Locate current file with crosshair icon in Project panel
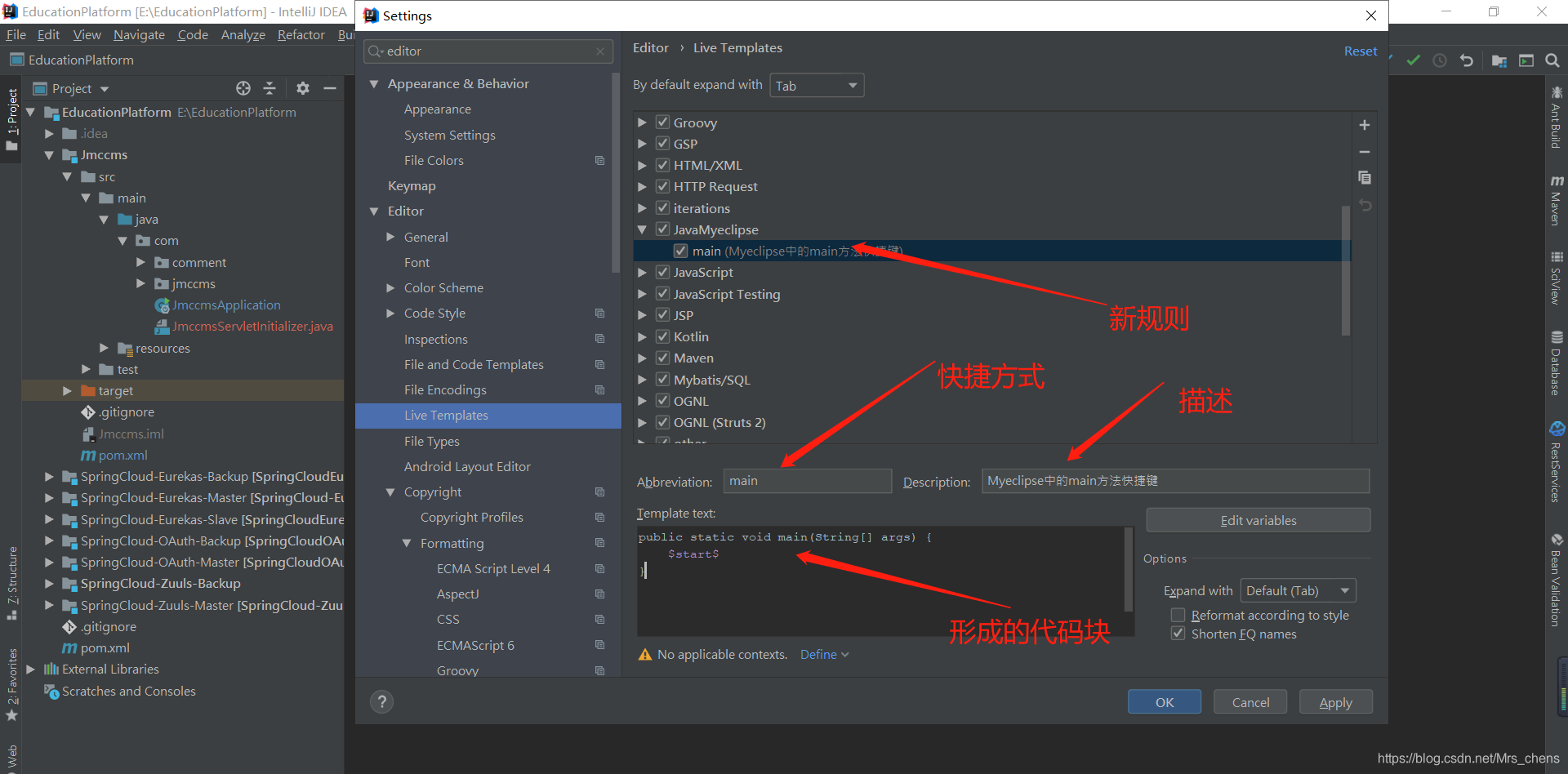The height and width of the screenshot is (774, 1568). point(243,88)
